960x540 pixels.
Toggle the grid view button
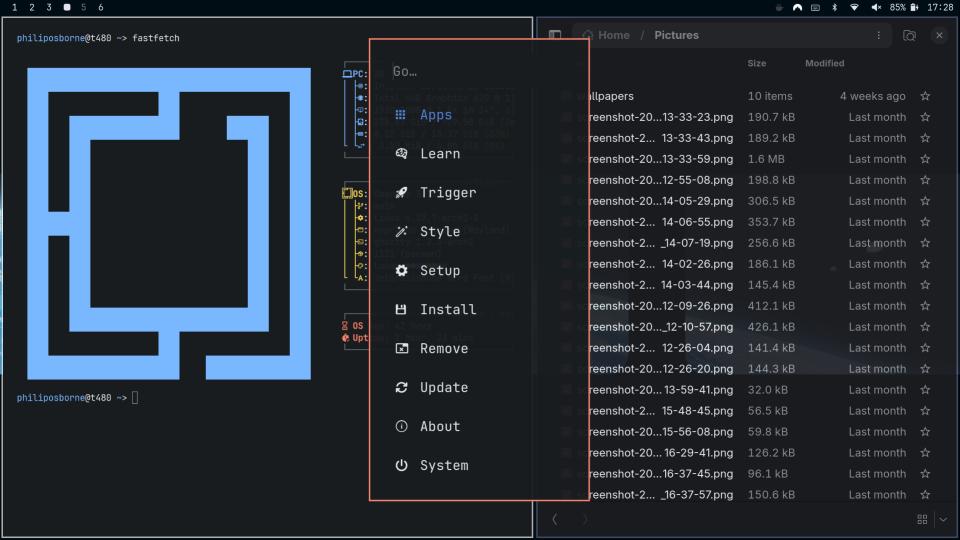click(922, 520)
